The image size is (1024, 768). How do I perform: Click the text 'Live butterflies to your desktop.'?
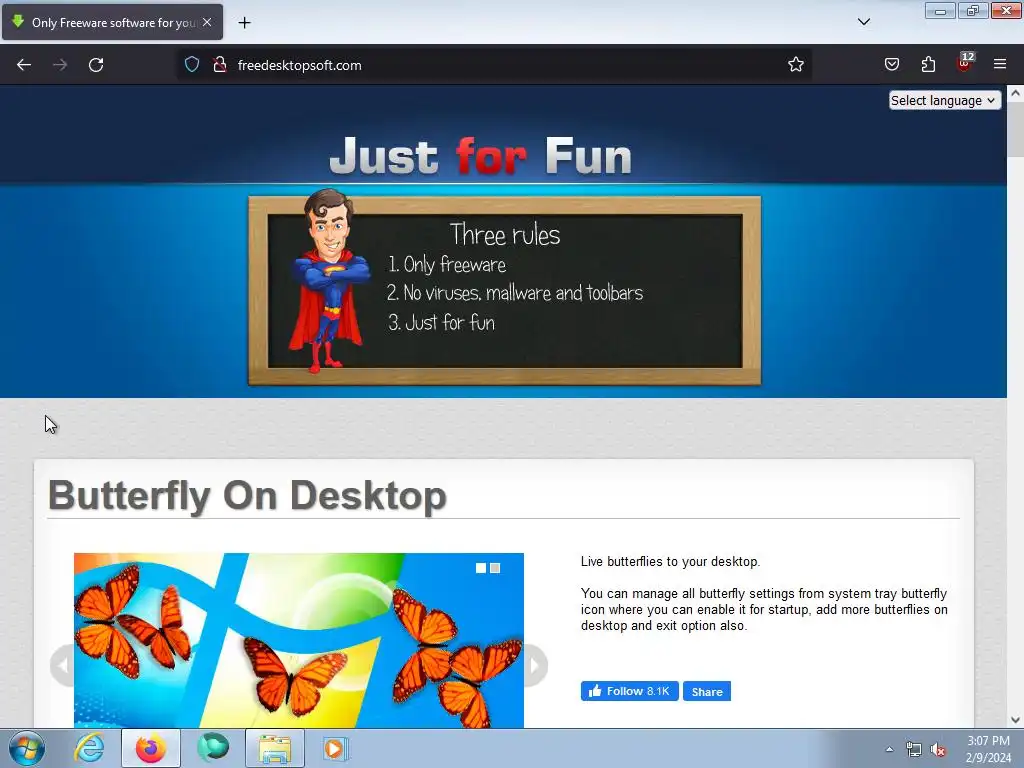coord(670,562)
